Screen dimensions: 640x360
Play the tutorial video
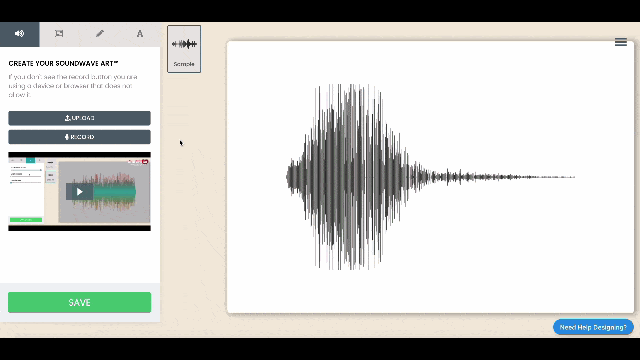tap(79, 192)
